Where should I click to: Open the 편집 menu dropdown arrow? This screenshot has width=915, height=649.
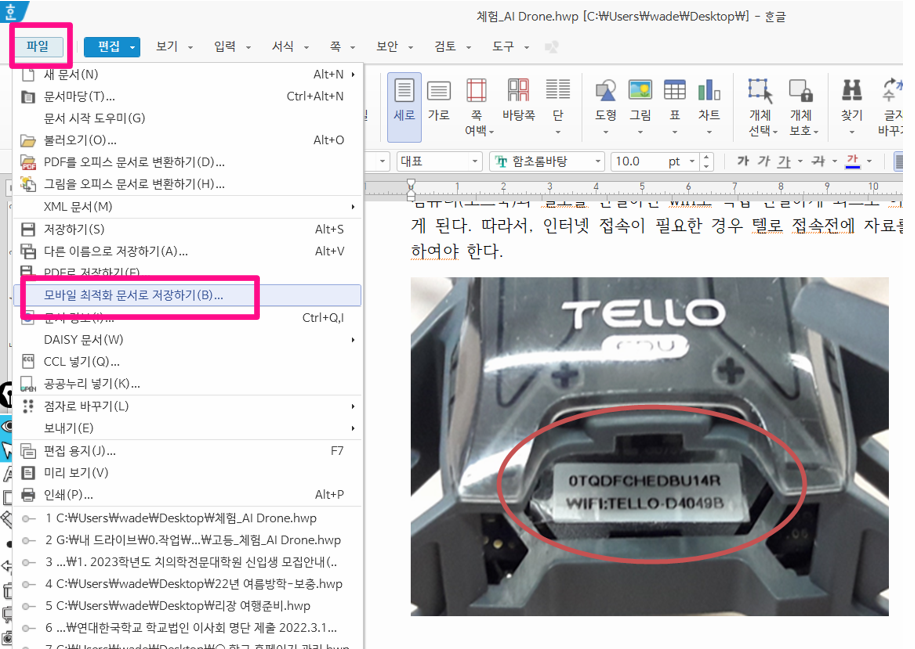[133, 47]
